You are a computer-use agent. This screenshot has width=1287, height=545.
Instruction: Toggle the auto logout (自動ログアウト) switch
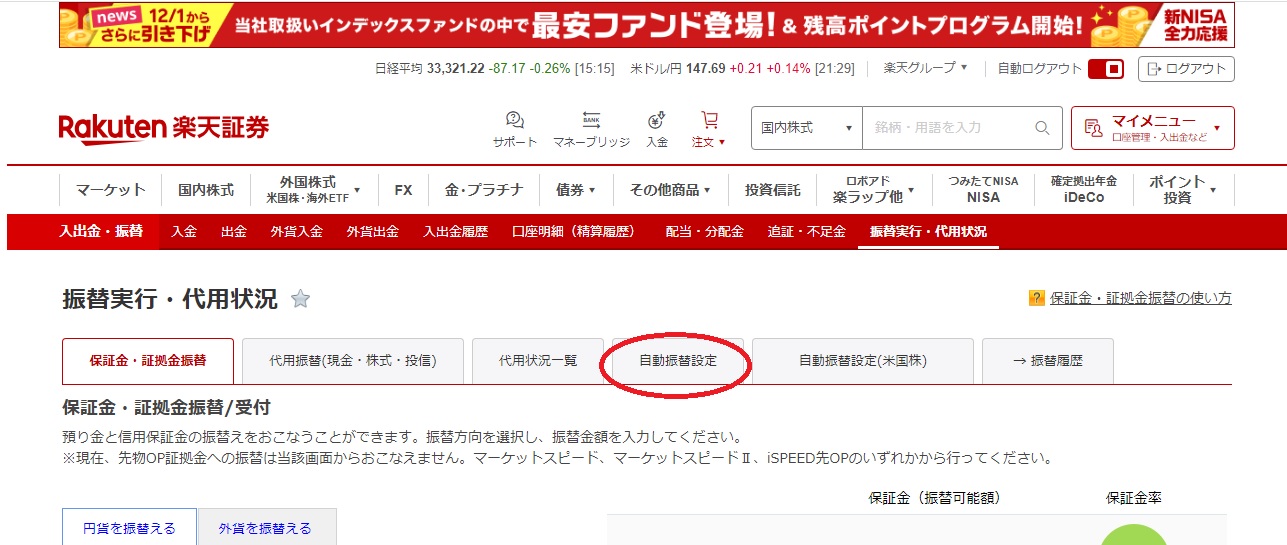pos(1106,69)
